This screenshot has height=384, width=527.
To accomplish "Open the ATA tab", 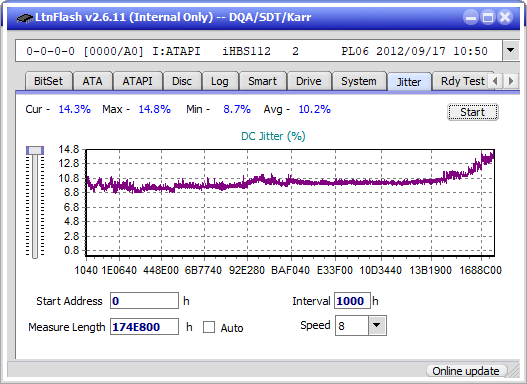I will click(x=92, y=81).
